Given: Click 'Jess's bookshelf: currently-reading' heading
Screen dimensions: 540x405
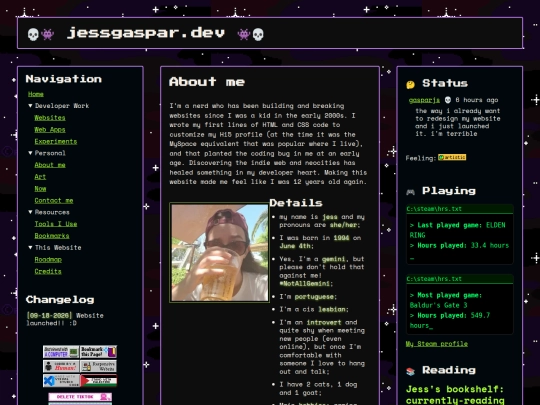Looking at the screenshot, I should 455,395.
